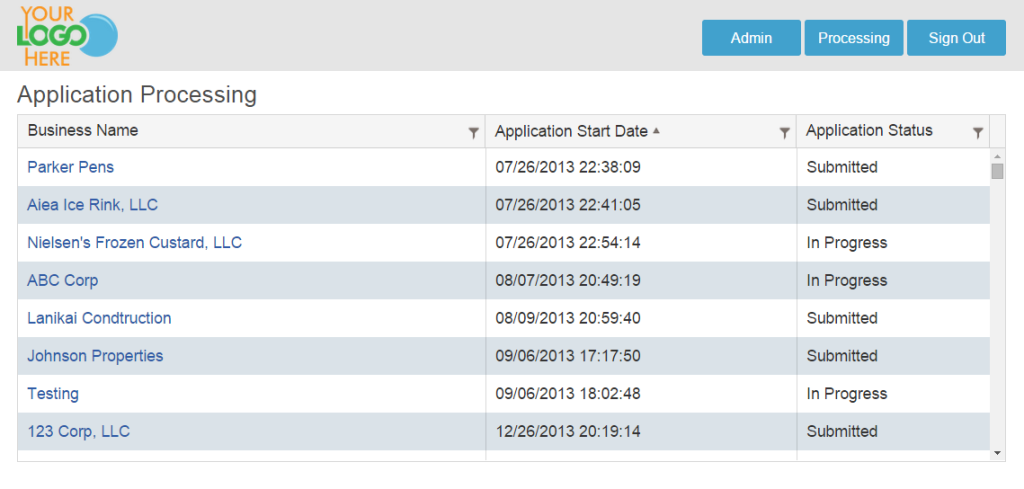Sort by Business Name column header

pyautogui.click(x=83, y=131)
